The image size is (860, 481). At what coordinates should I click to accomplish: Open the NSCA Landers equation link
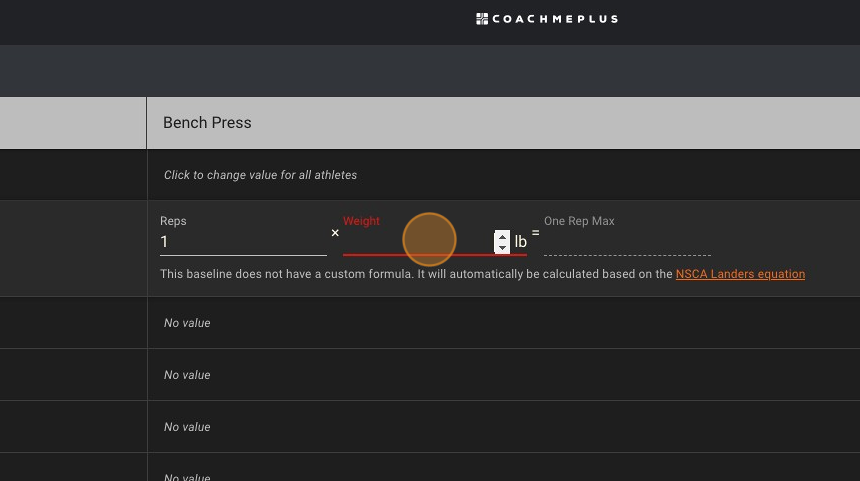[740, 274]
